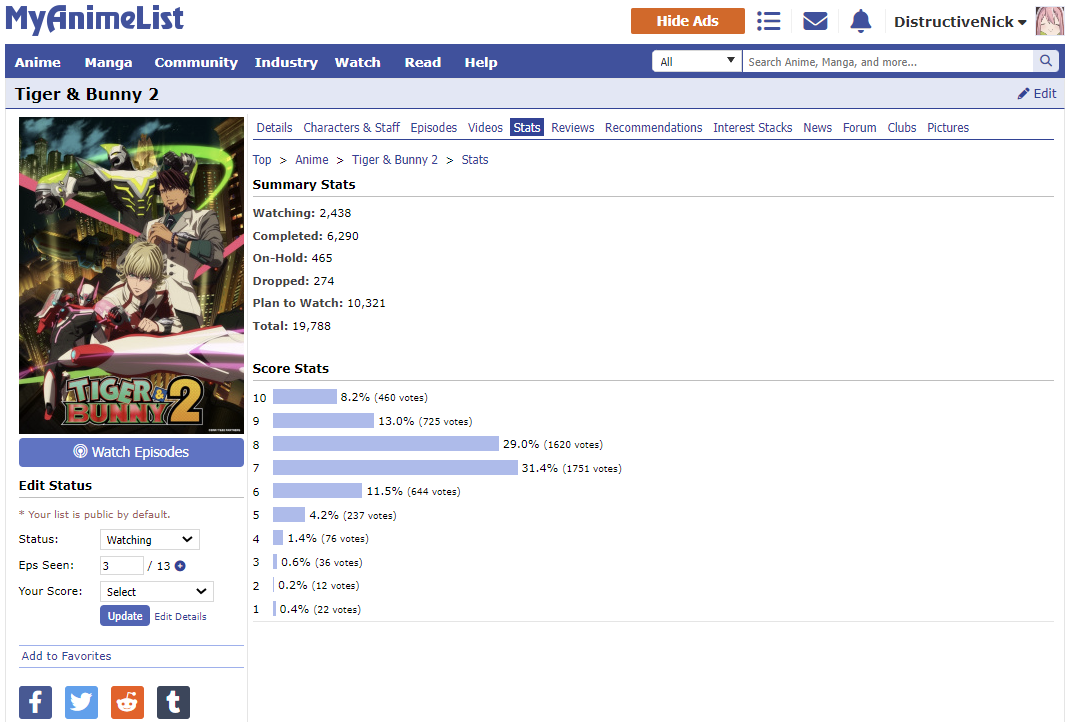The image size is (1070, 722).
Task: Click the Completed 6,290 text
Action: coord(305,236)
